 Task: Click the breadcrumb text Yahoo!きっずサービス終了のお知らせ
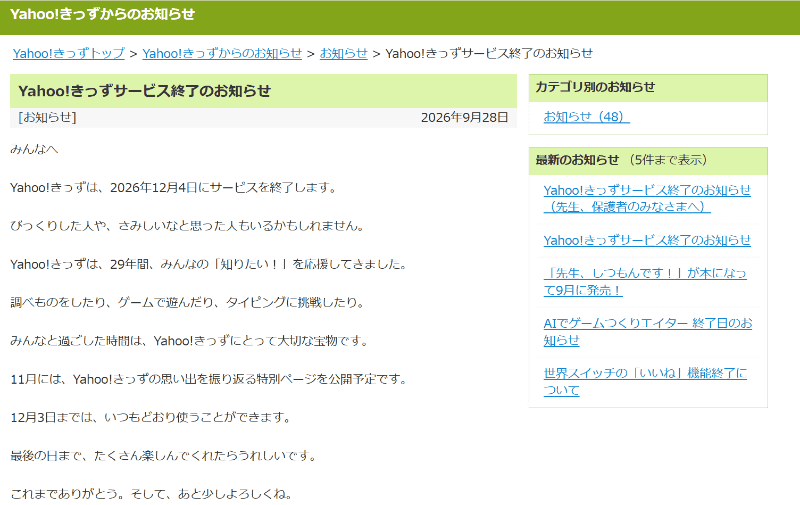(489, 54)
